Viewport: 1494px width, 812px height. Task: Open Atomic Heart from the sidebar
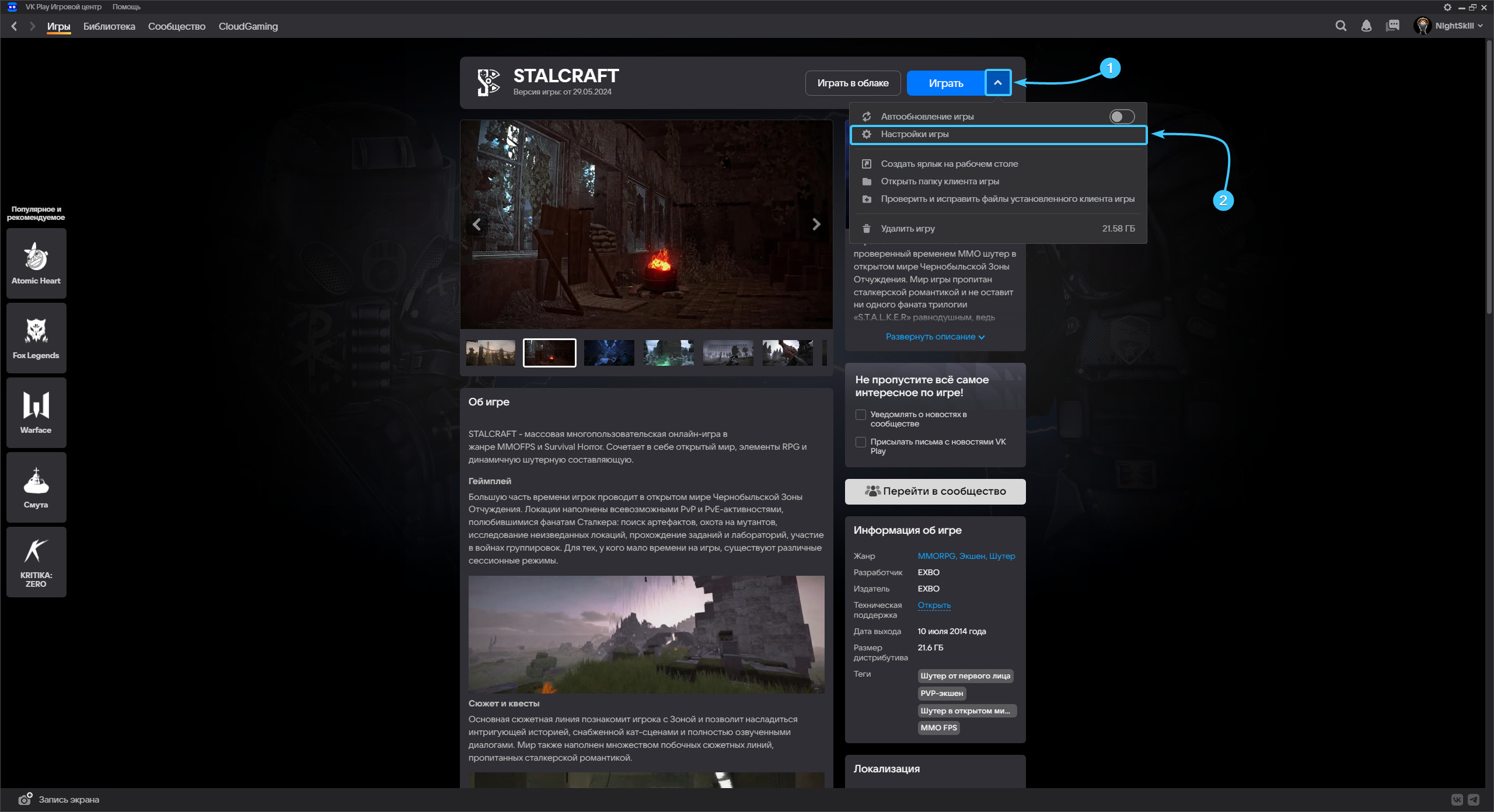click(x=36, y=263)
